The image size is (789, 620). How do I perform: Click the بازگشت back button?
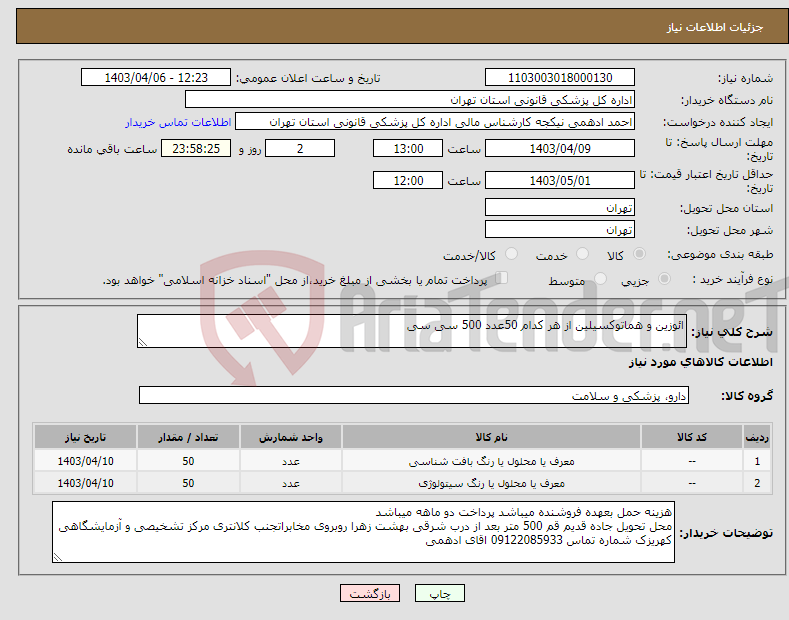(x=370, y=594)
